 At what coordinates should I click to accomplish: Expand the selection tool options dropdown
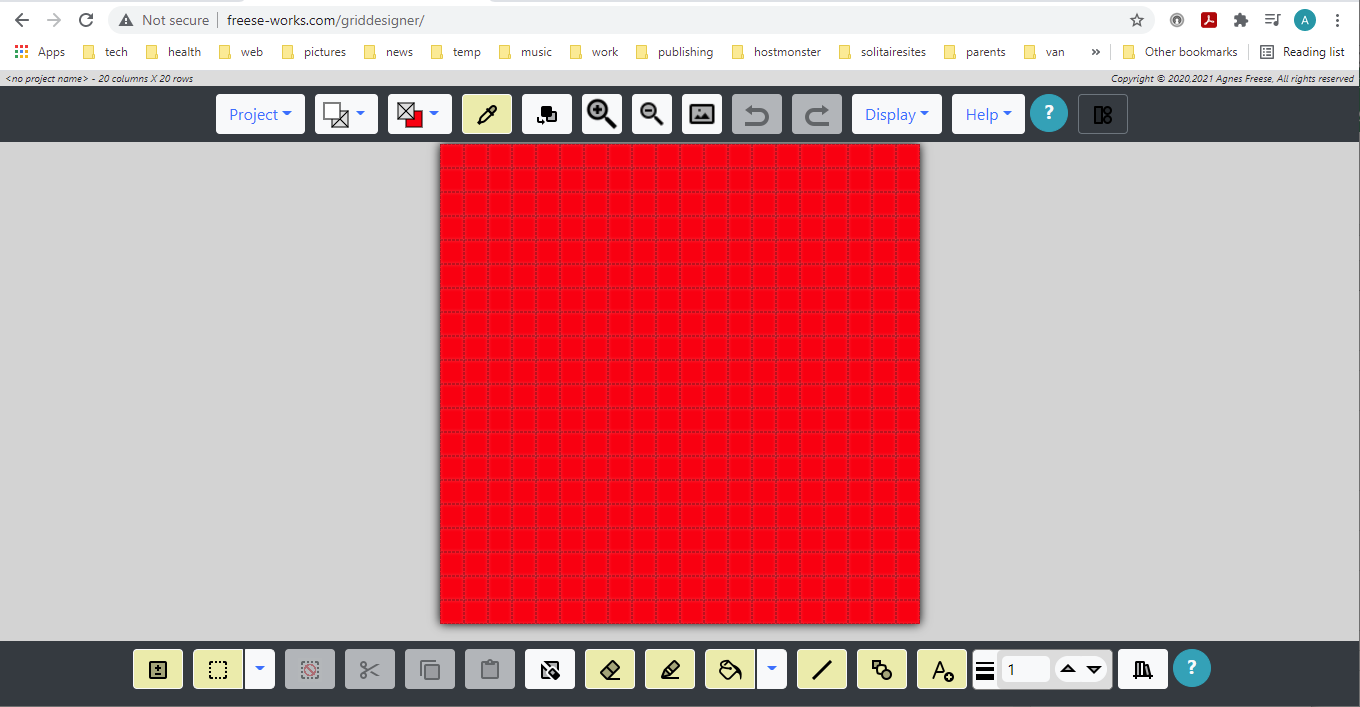[260, 668]
